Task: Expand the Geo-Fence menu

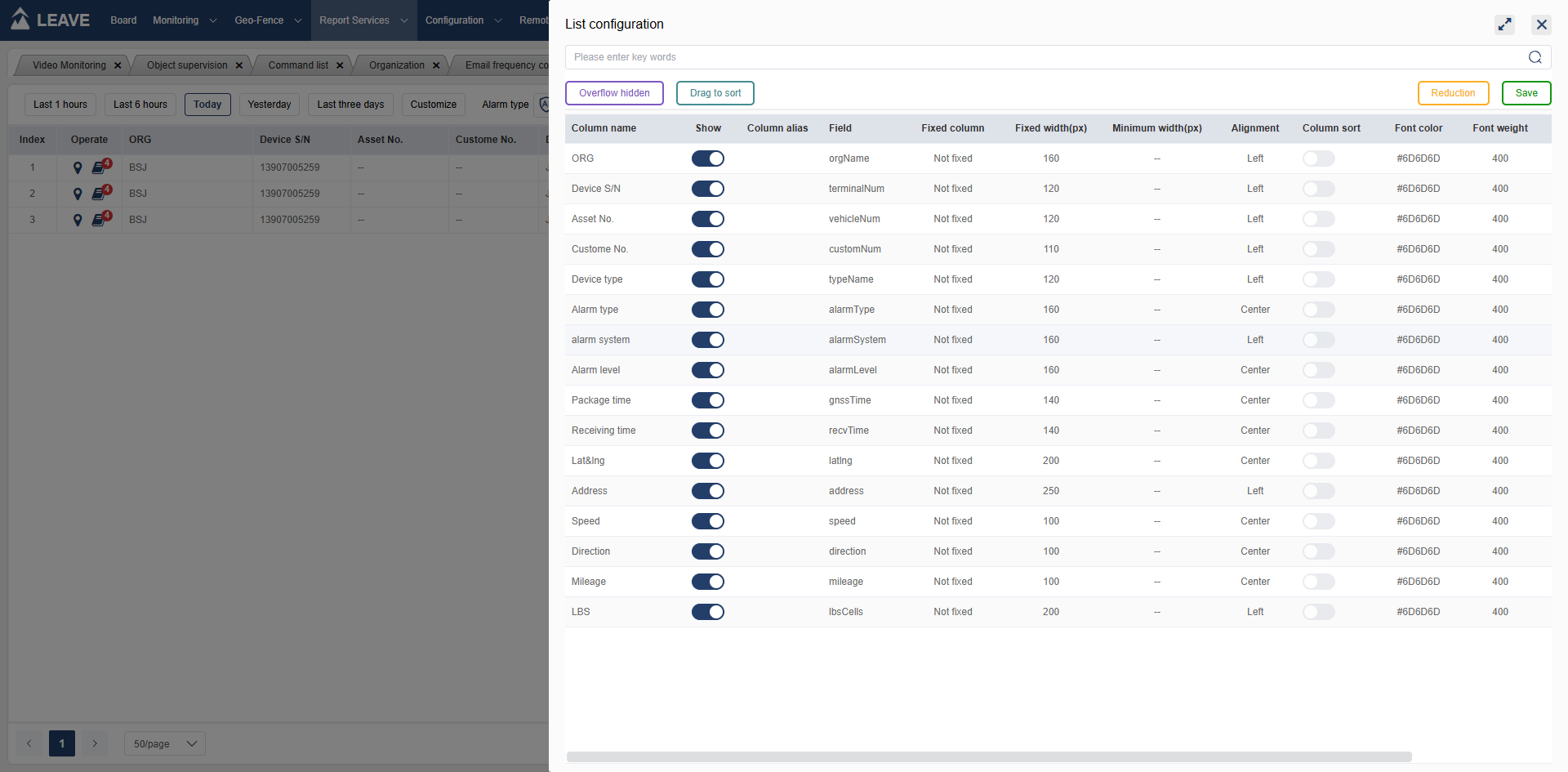Action: [x=267, y=20]
